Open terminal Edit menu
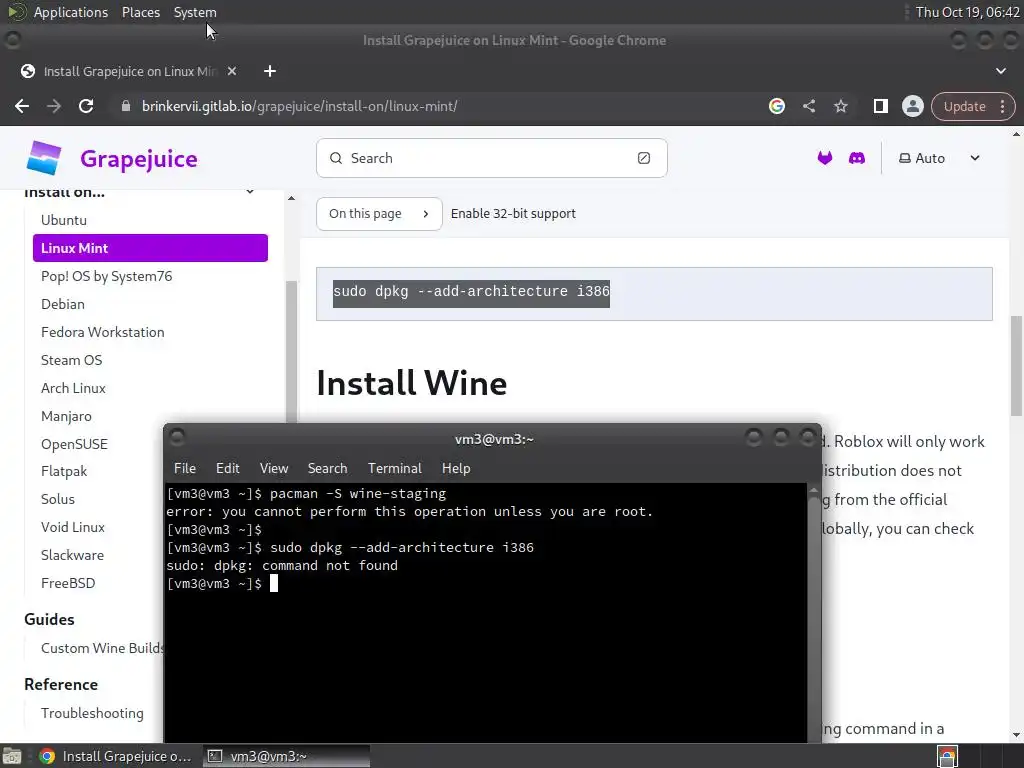The height and width of the screenshot is (768, 1024). pos(227,468)
